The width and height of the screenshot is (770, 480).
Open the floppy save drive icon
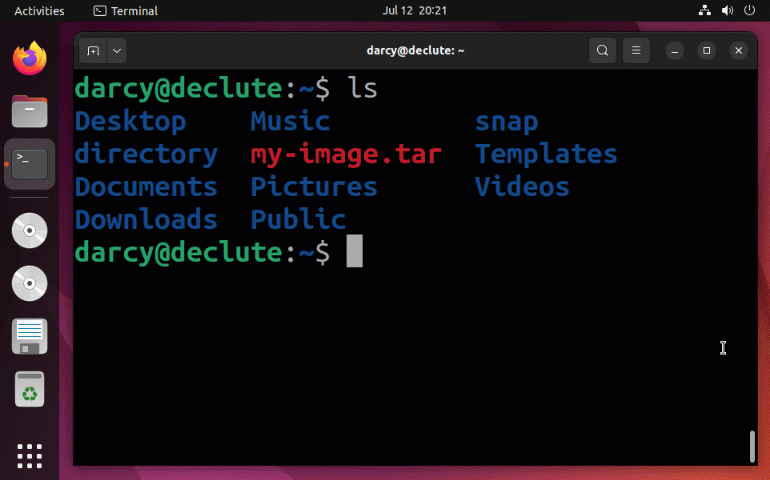pos(30,336)
